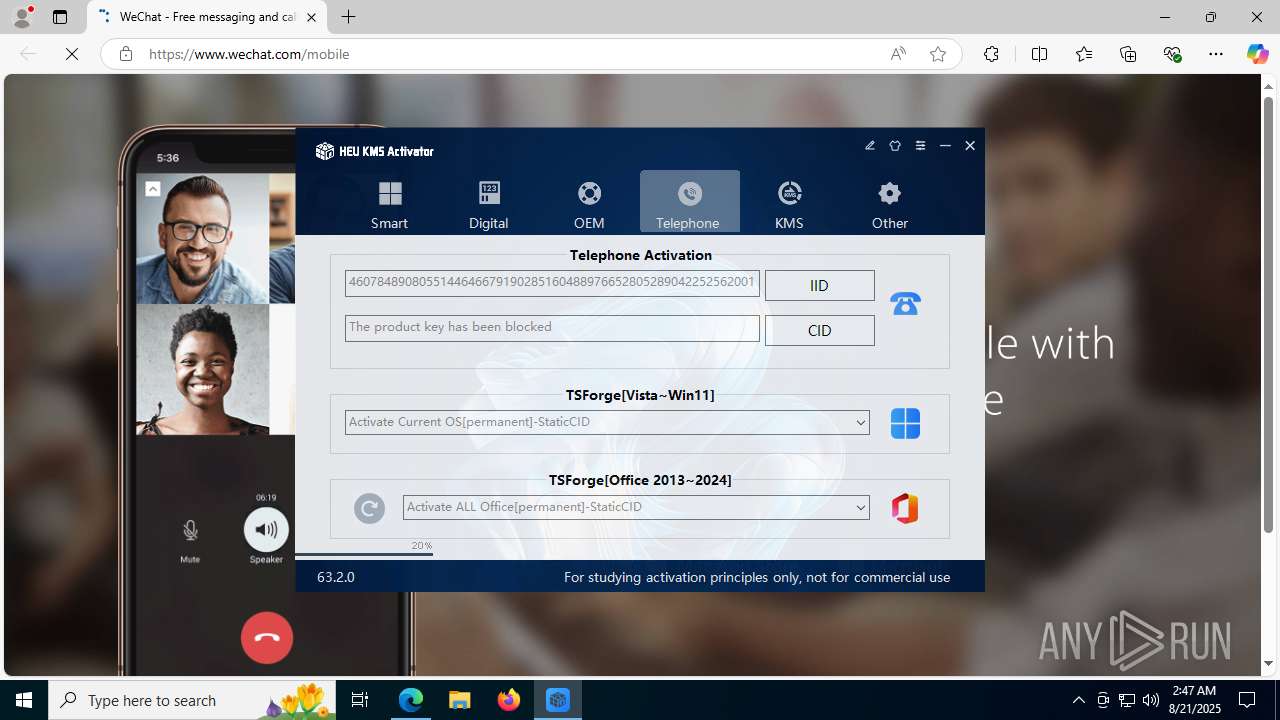1280x720 pixels.
Task: Click the 20% progress bar
Action: tap(364, 554)
